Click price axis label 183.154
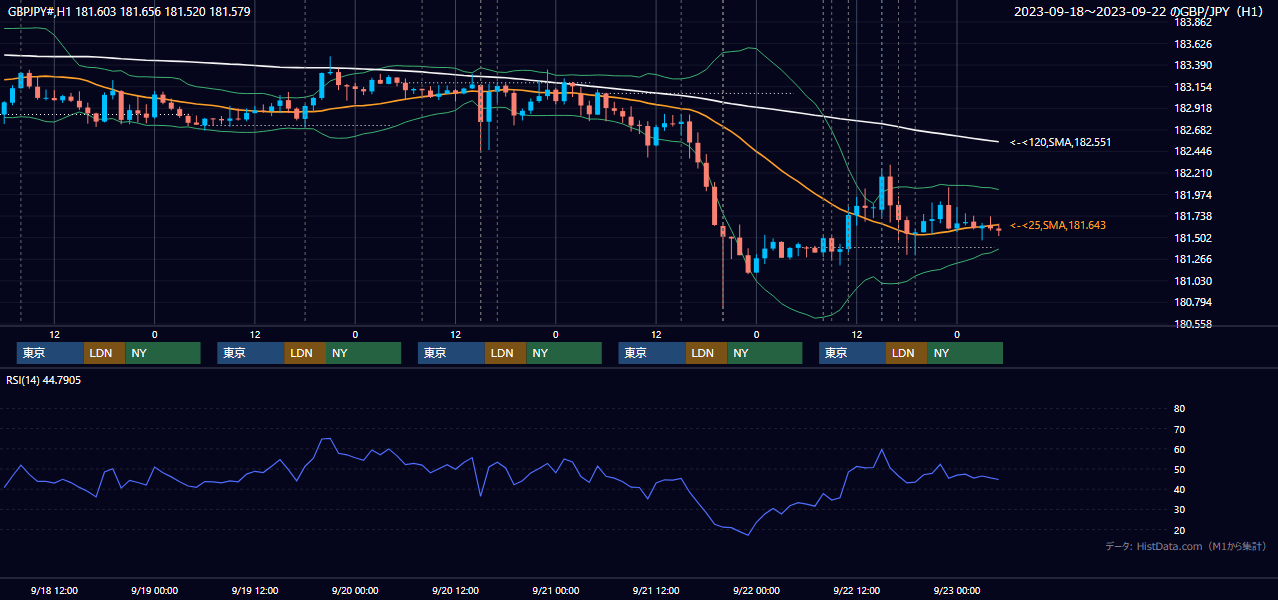 1193,87
